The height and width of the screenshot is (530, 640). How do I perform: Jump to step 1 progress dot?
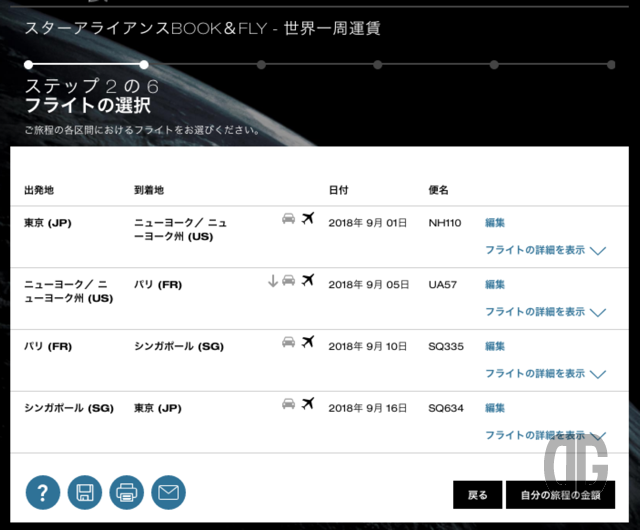coord(28,65)
